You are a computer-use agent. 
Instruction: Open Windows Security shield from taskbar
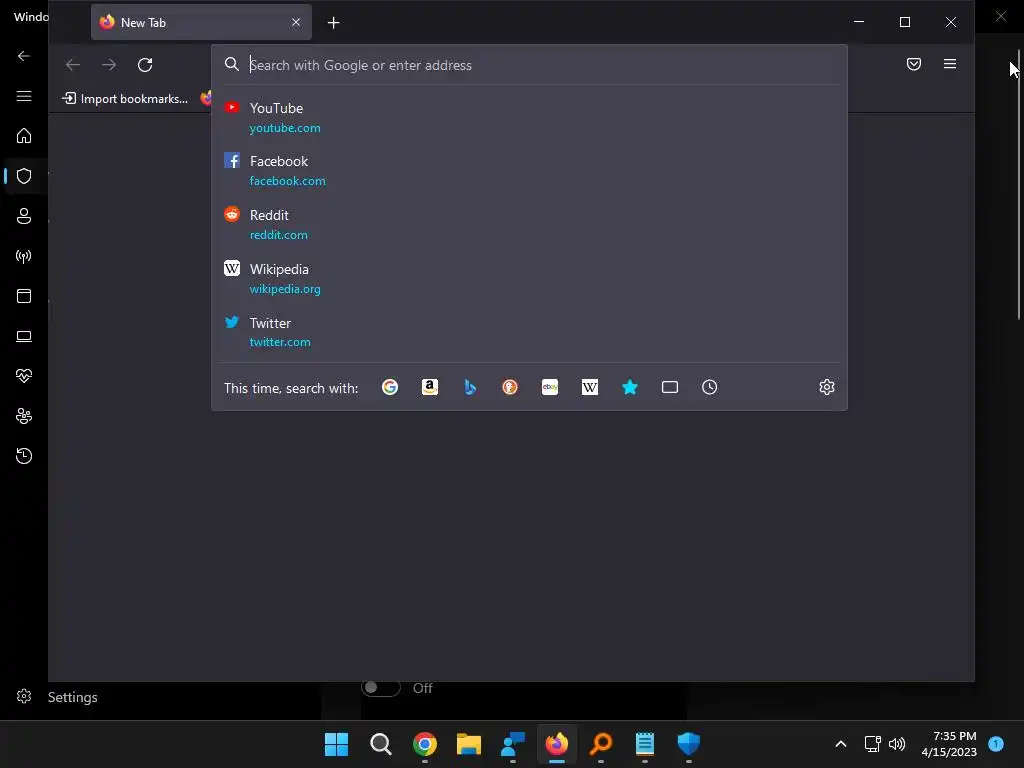[688, 744]
